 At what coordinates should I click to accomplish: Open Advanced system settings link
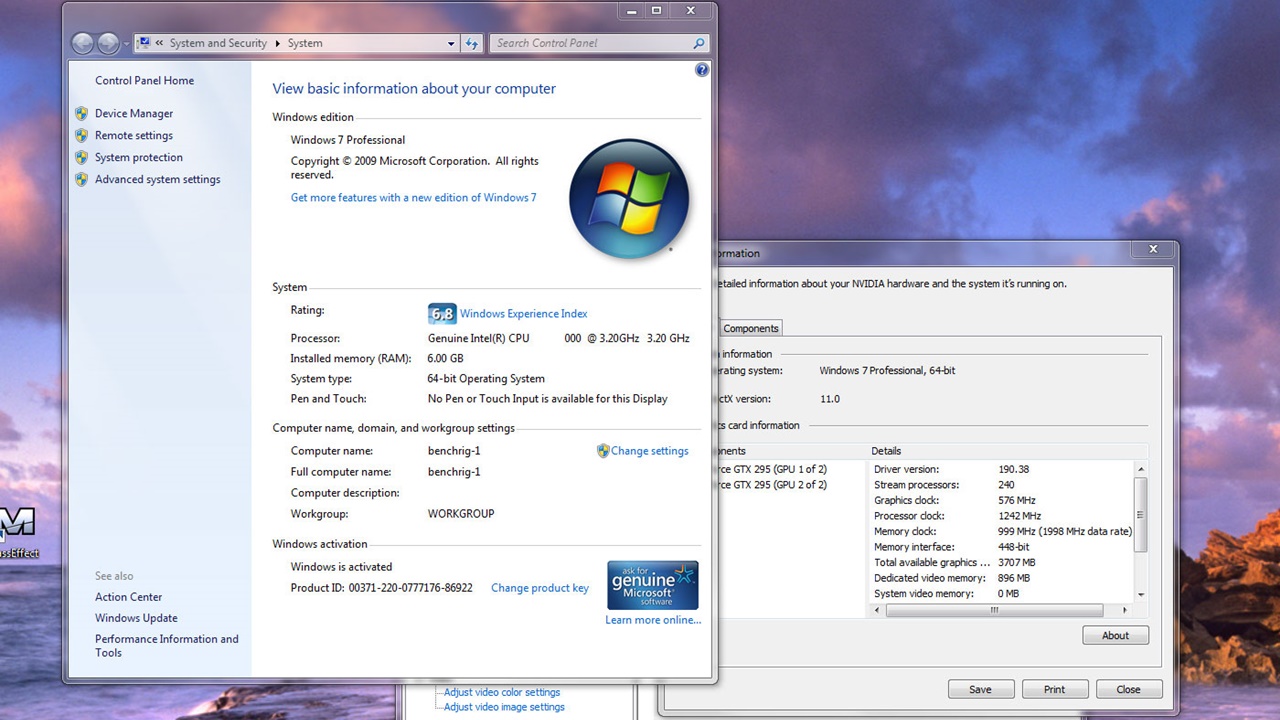[157, 180]
